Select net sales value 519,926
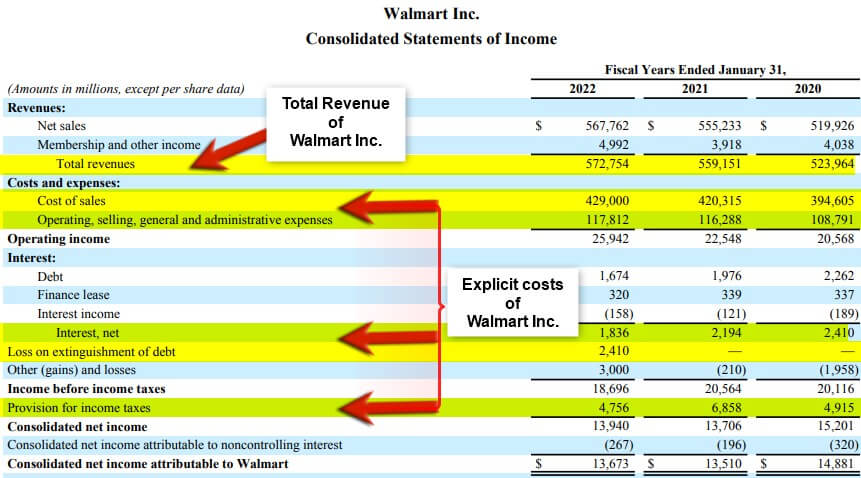Screen dimensions: 861x478 pyautogui.click(x=832, y=126)
